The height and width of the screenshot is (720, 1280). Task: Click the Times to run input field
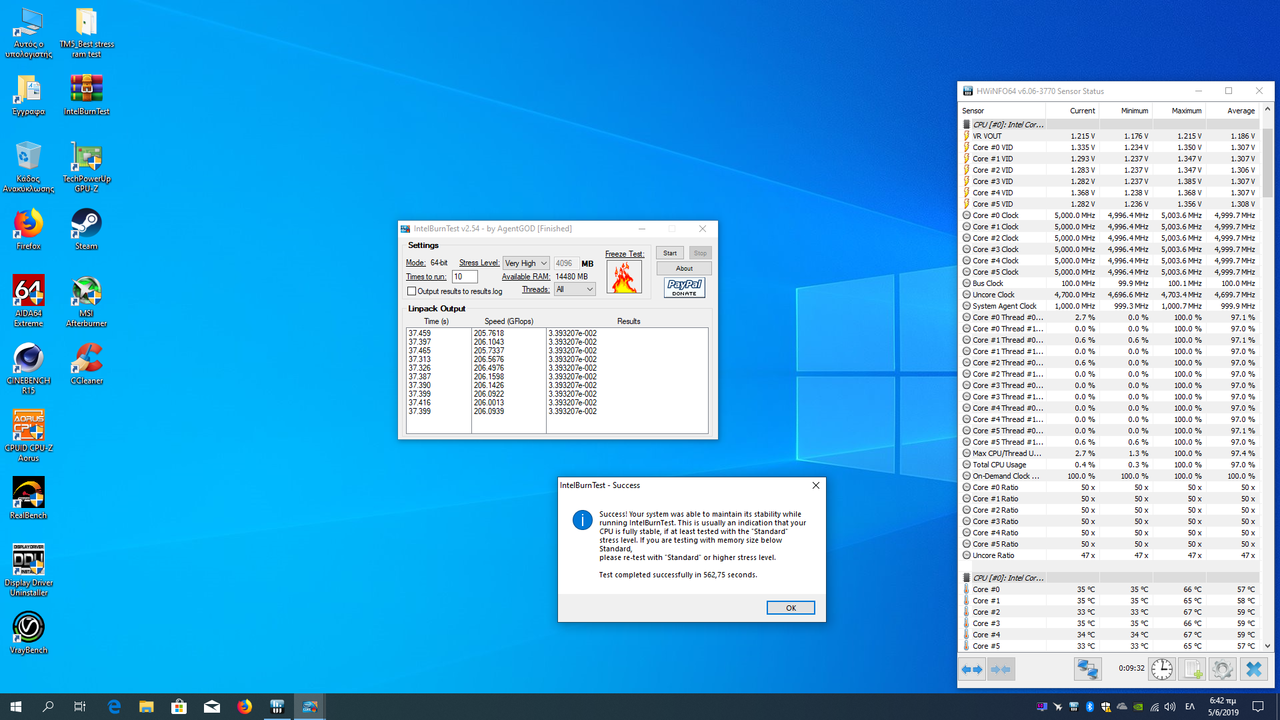(x=464, y=276)
